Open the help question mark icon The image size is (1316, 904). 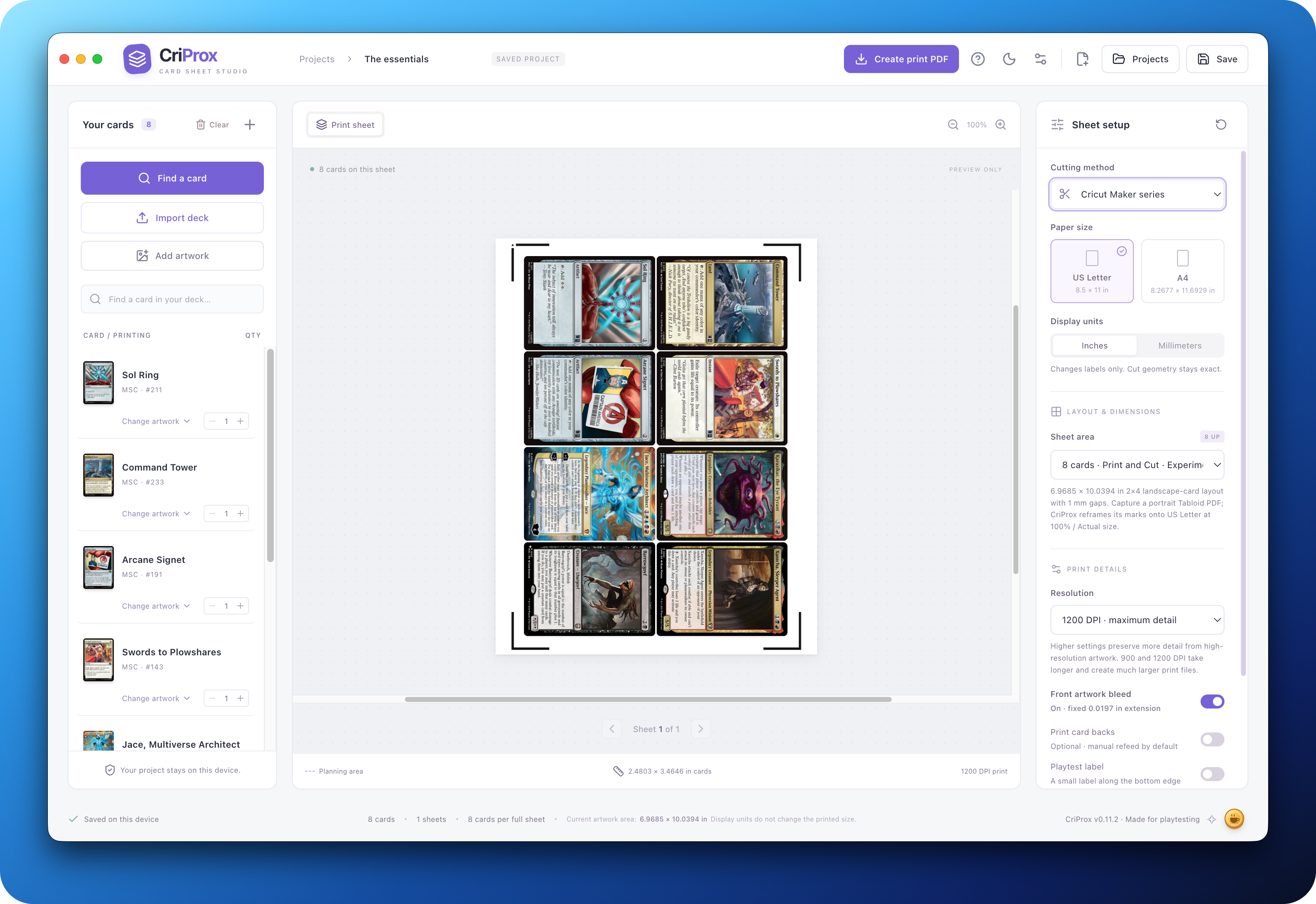(978, 59)
